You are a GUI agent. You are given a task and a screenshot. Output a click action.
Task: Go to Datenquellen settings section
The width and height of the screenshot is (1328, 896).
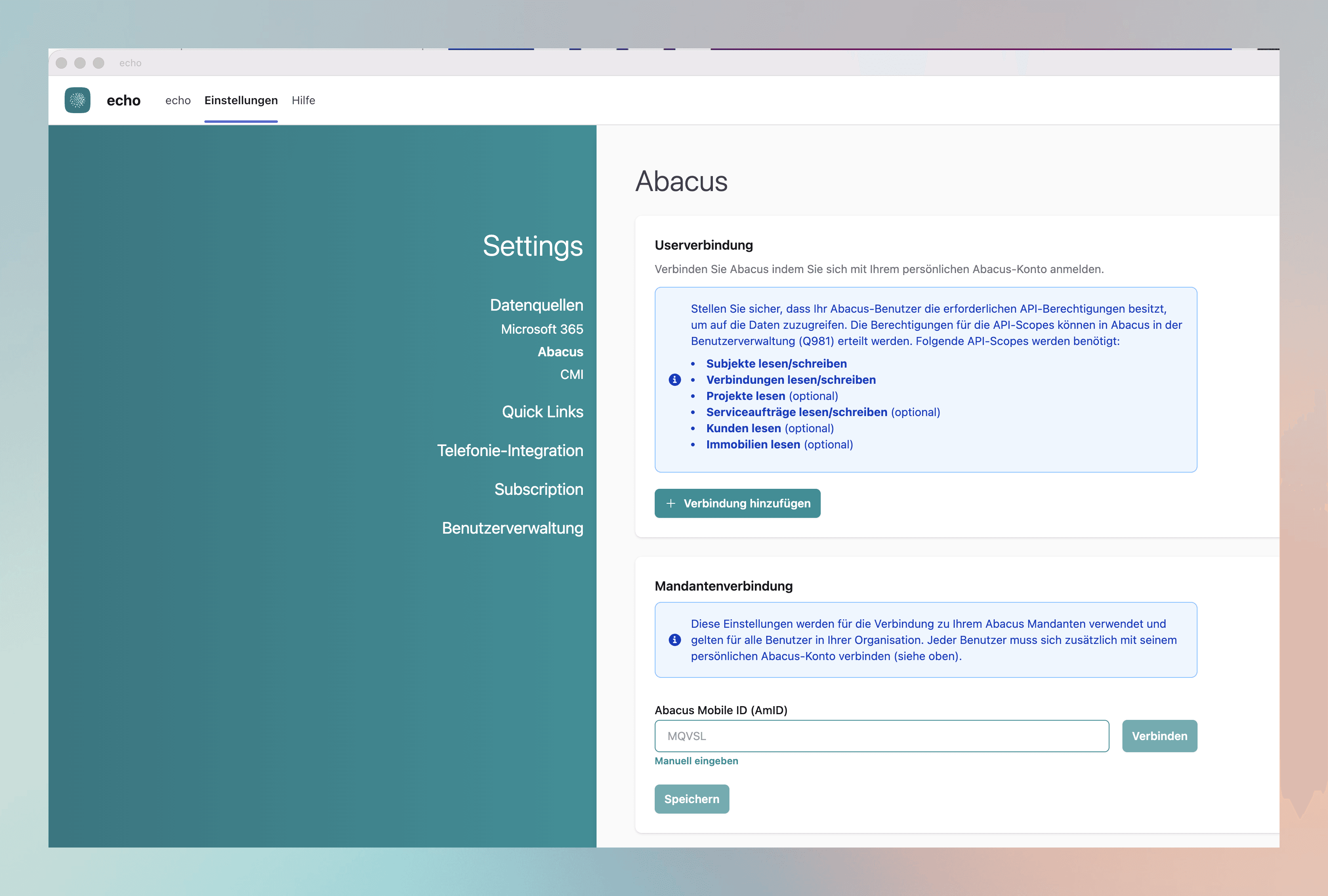tap(536, 305)
